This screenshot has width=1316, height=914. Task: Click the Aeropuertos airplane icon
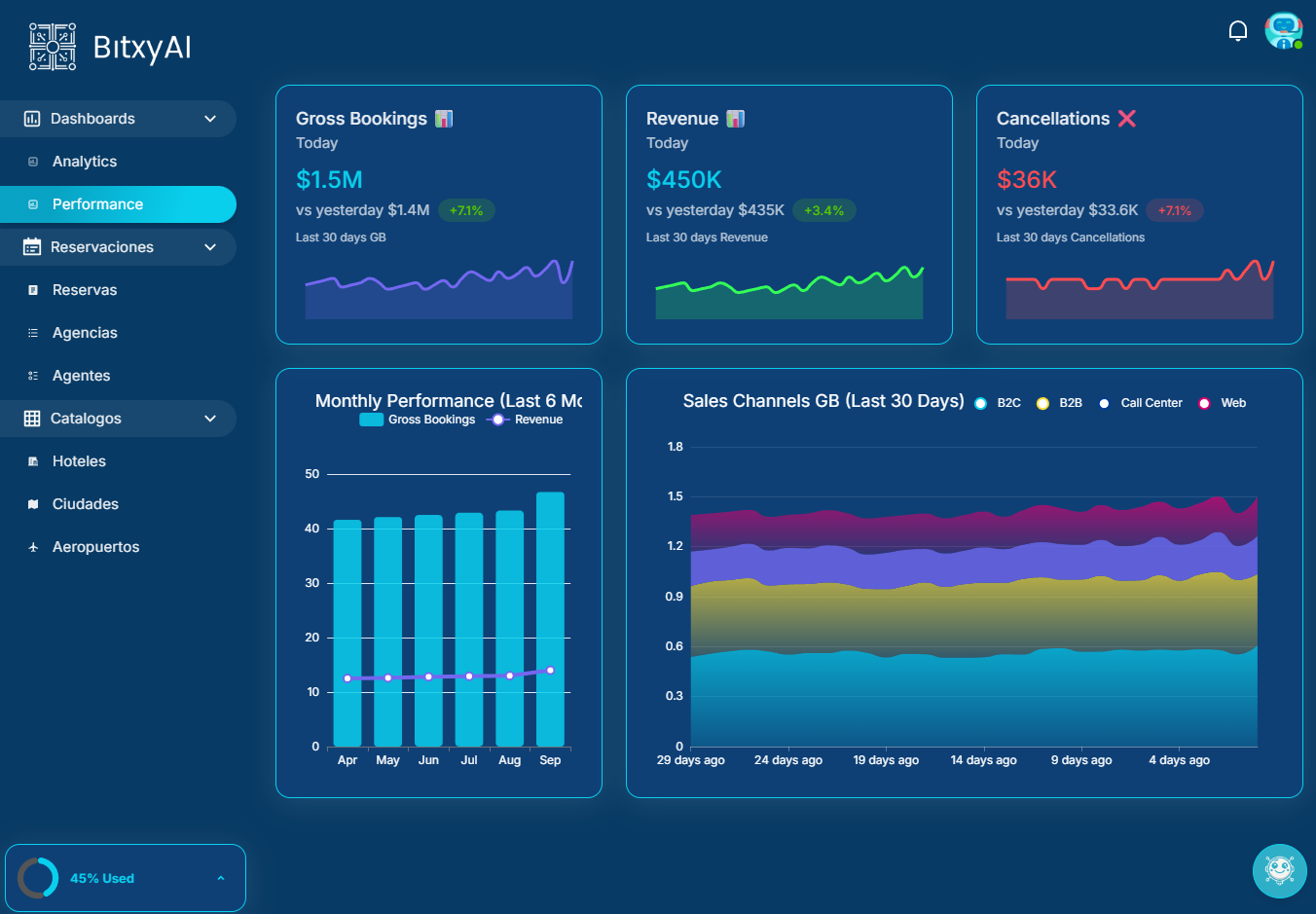(33, 547)
